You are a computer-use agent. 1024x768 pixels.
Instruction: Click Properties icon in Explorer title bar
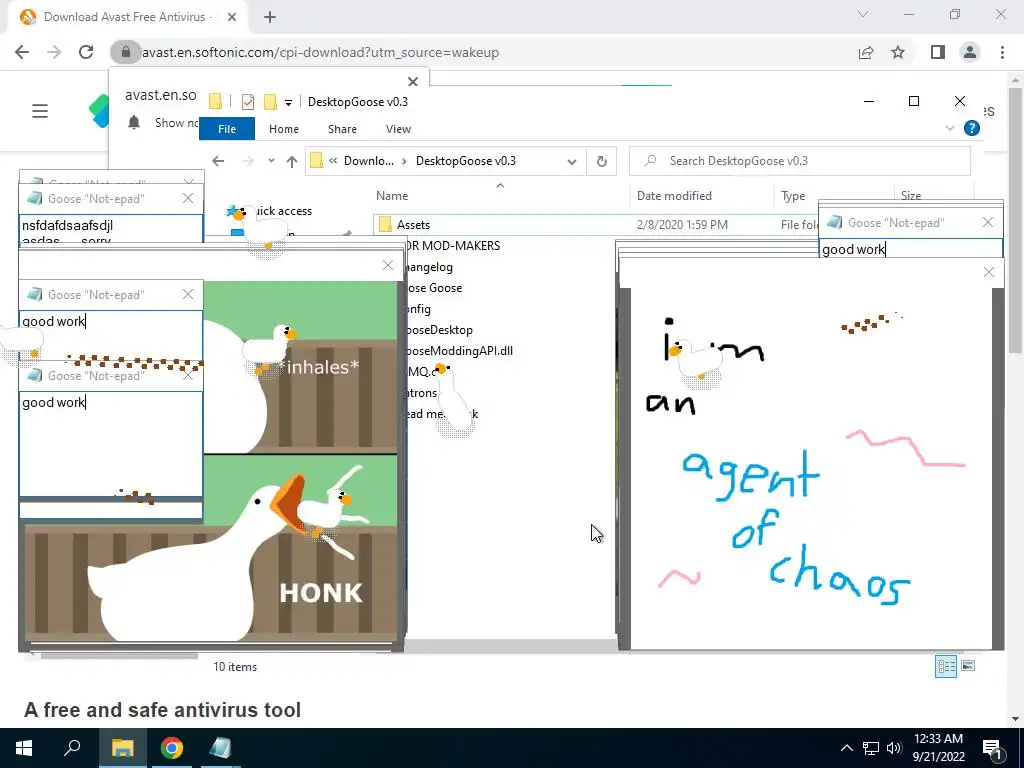248,102
